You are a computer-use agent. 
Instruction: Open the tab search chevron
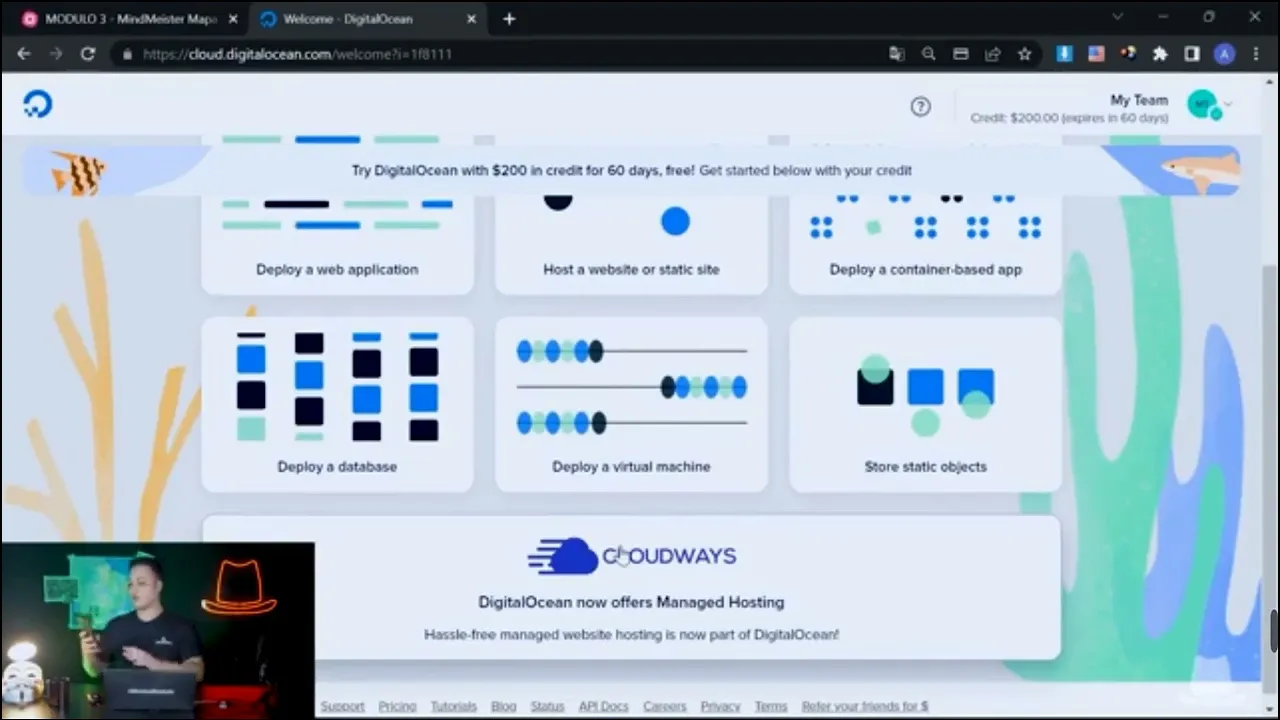[x=1118, y=17]
